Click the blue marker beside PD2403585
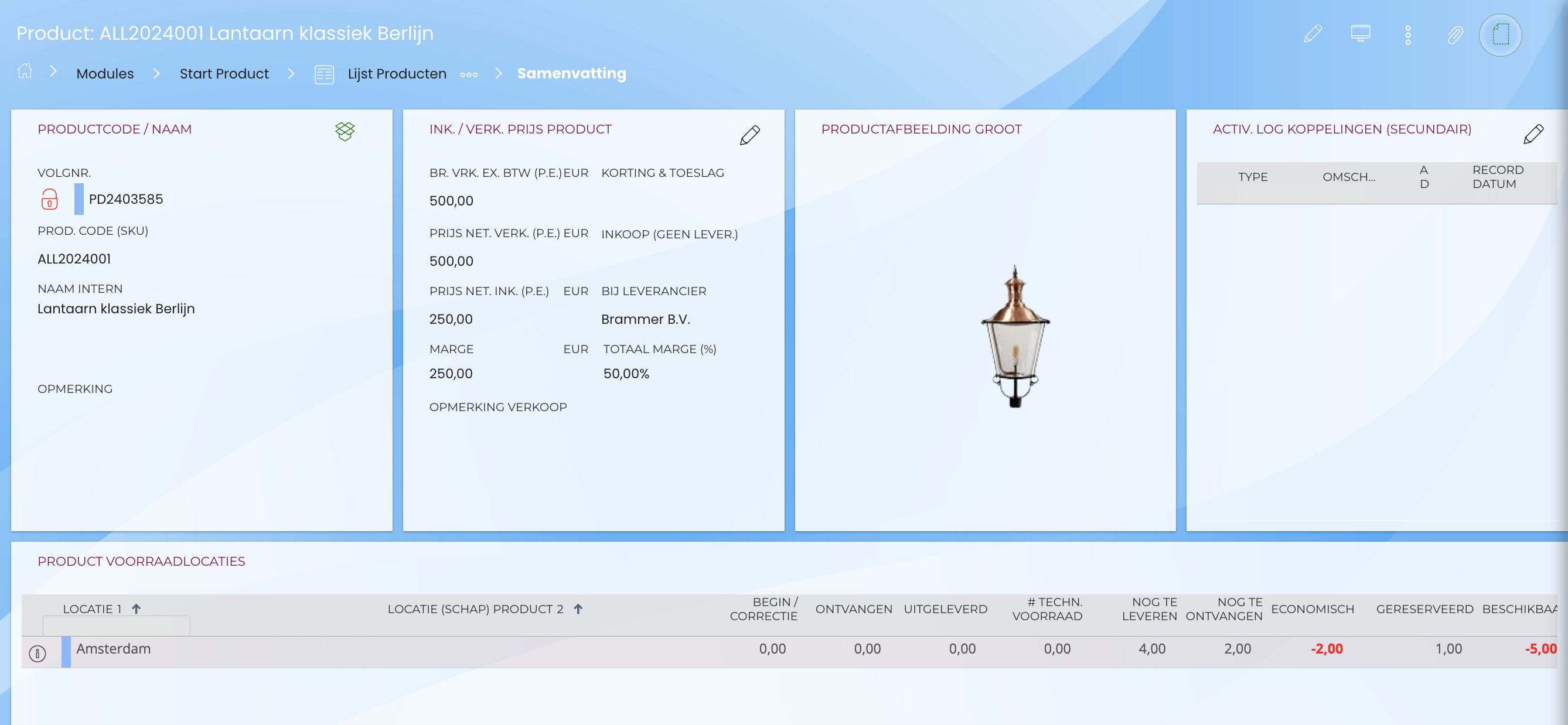 (79, 199)
